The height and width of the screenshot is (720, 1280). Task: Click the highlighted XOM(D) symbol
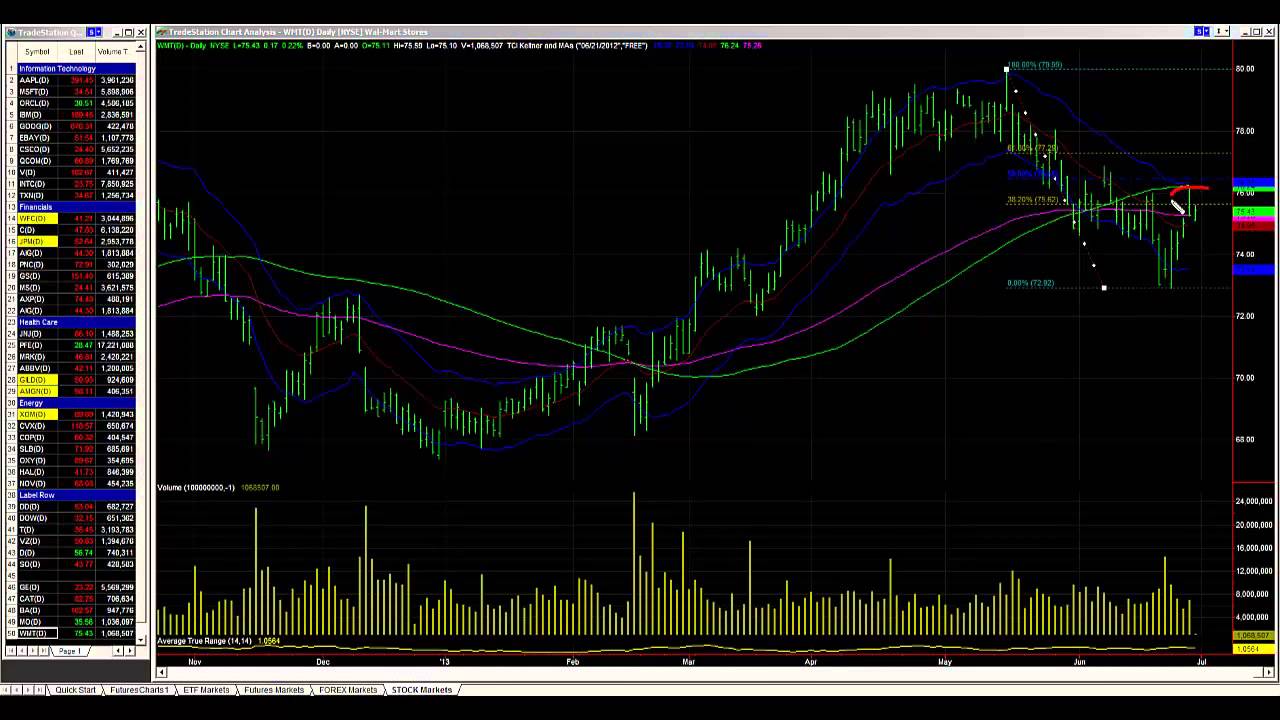coord(37,414)
